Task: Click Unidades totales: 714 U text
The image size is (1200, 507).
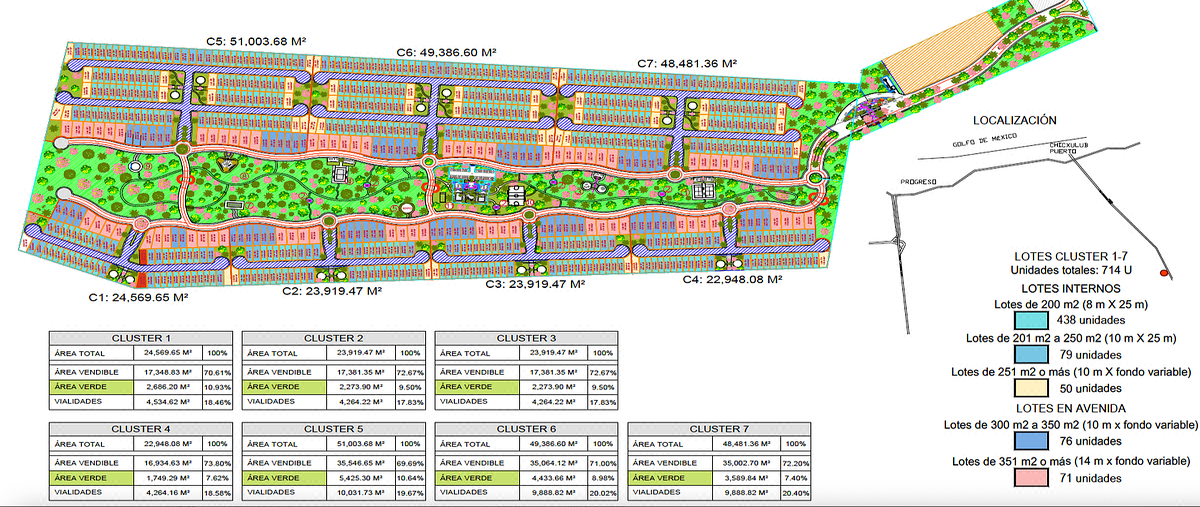Action: click(x=1070, y=270)
